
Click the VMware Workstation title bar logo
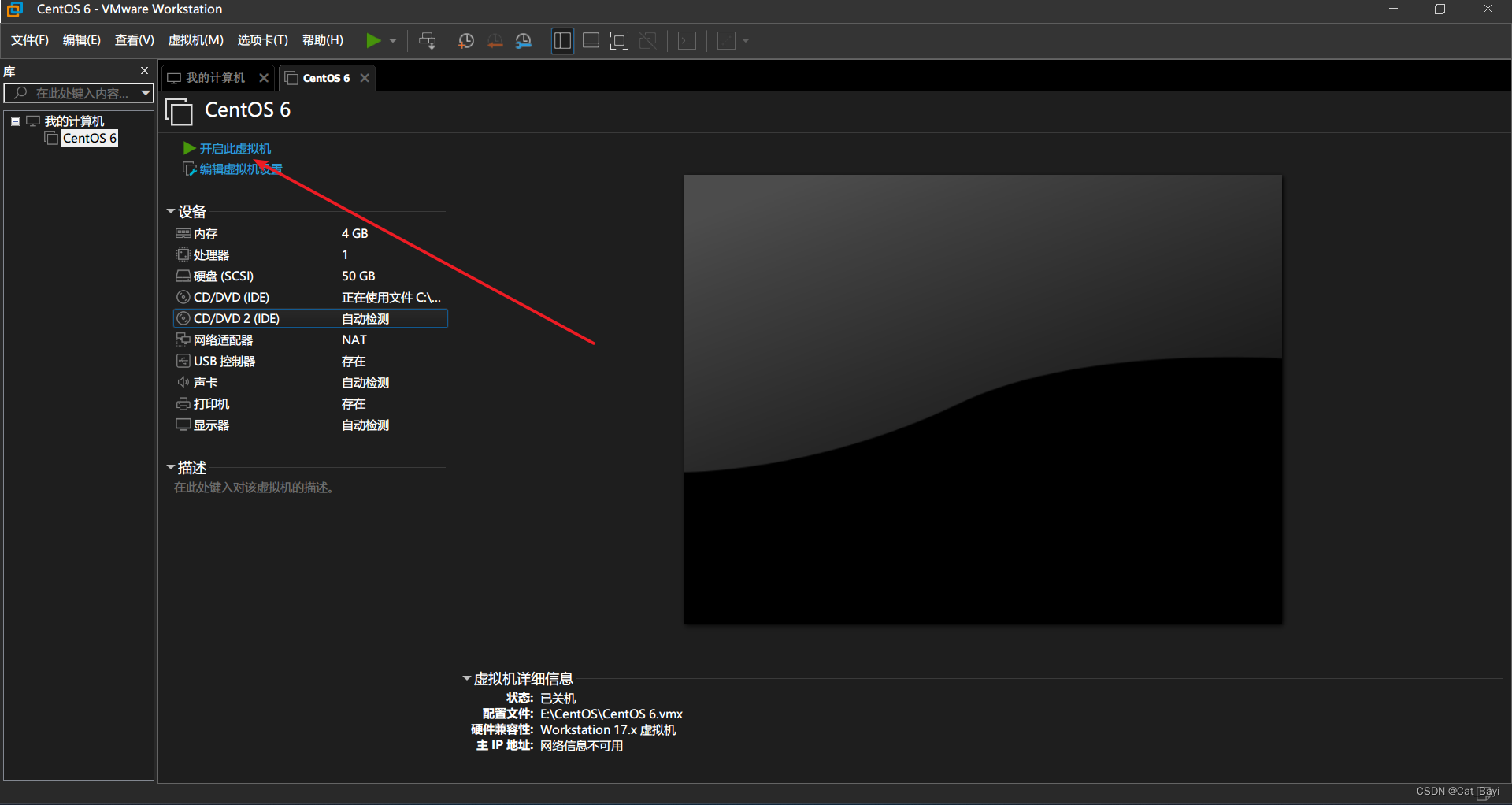coord(14,9)
